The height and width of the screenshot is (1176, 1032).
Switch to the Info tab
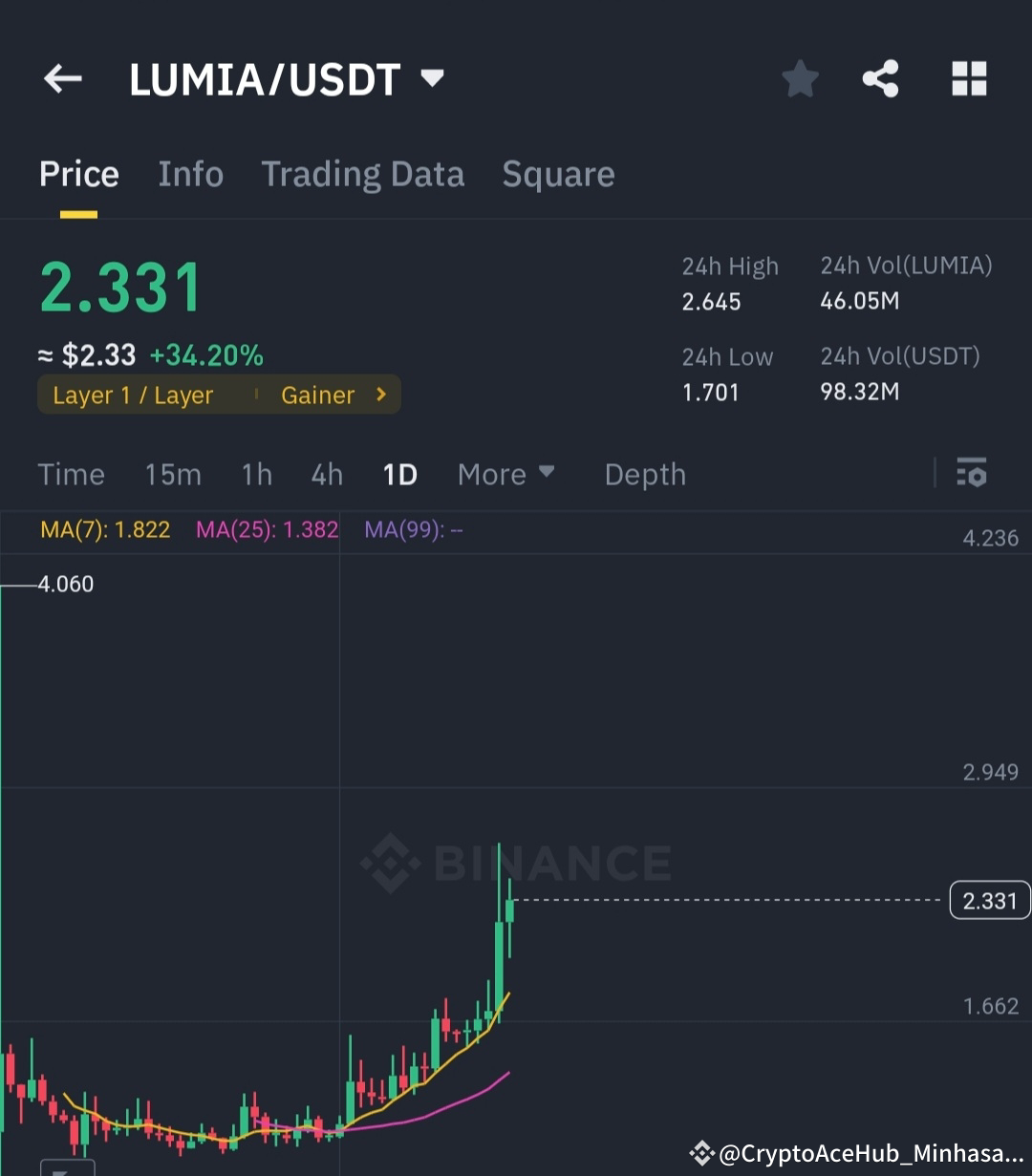pos(191,174)
